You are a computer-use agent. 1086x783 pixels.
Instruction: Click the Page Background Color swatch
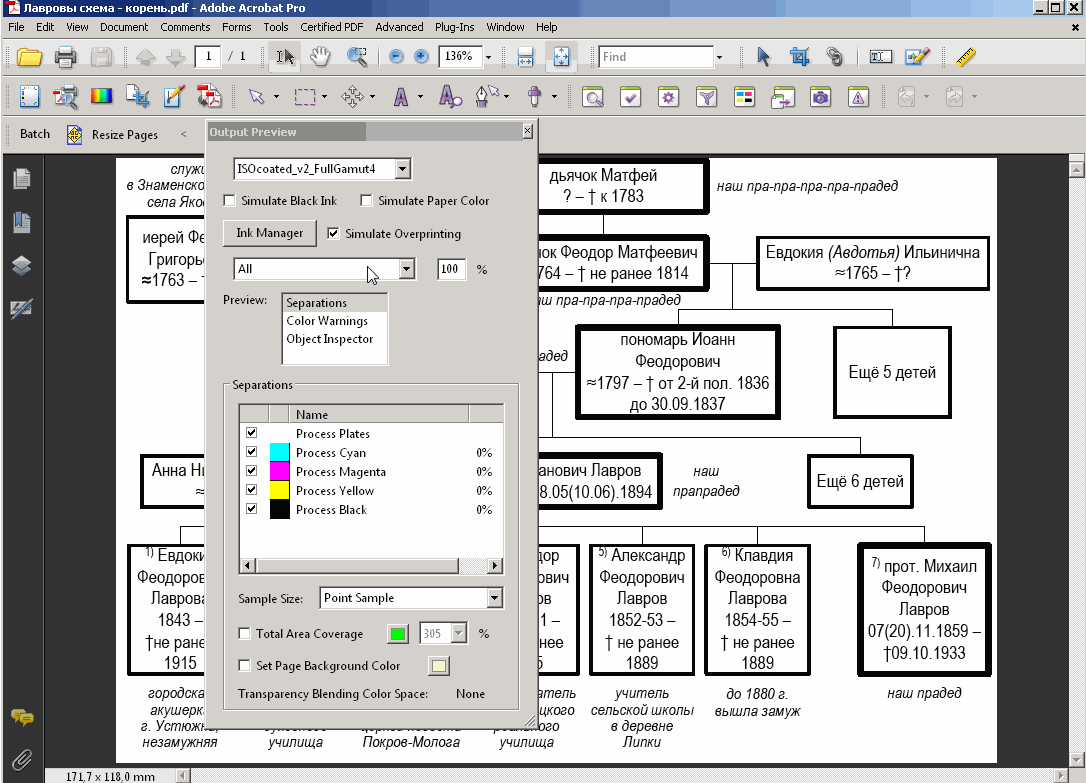click(438, 666)
